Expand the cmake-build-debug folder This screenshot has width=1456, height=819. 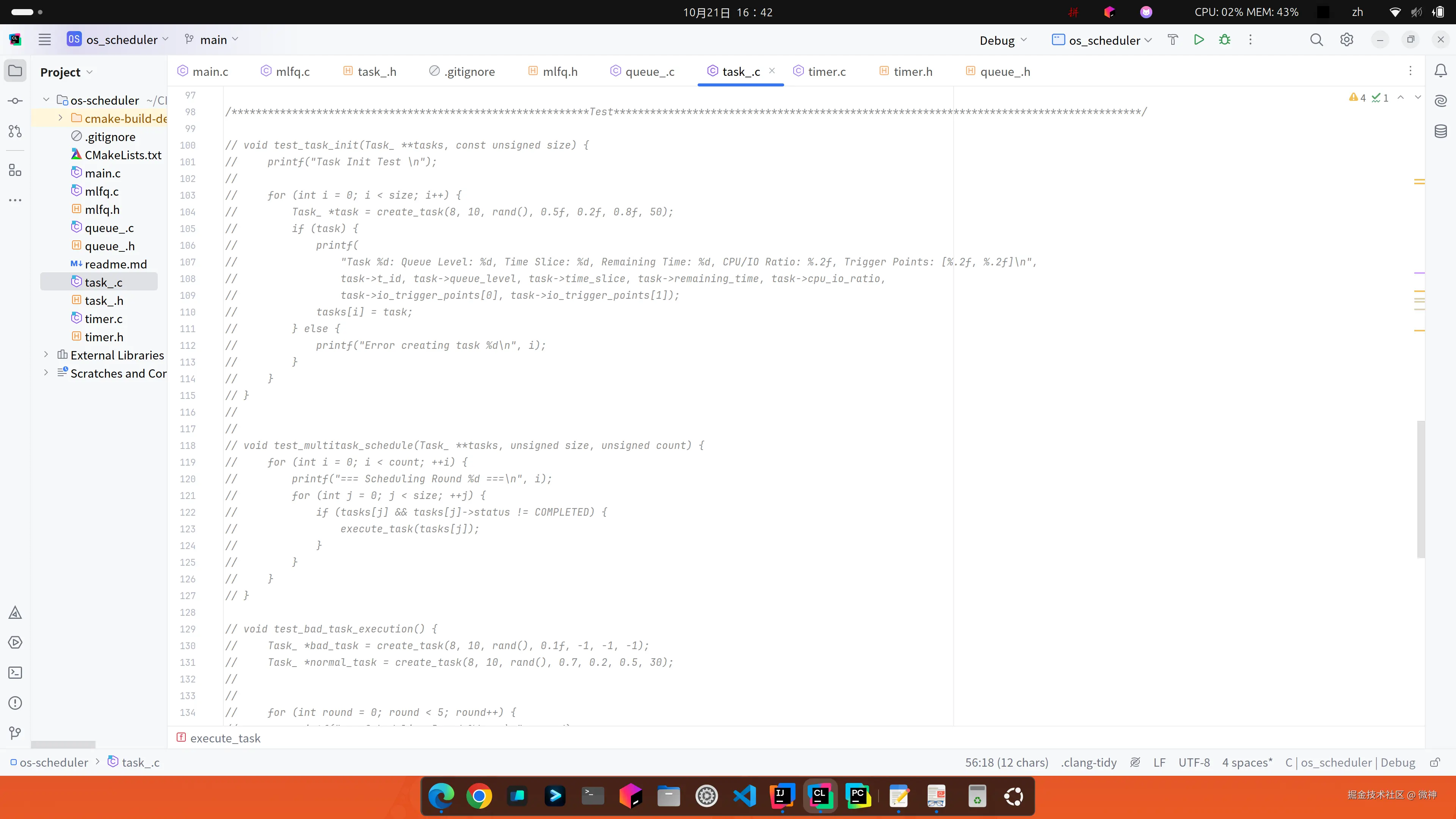point(61,118)
